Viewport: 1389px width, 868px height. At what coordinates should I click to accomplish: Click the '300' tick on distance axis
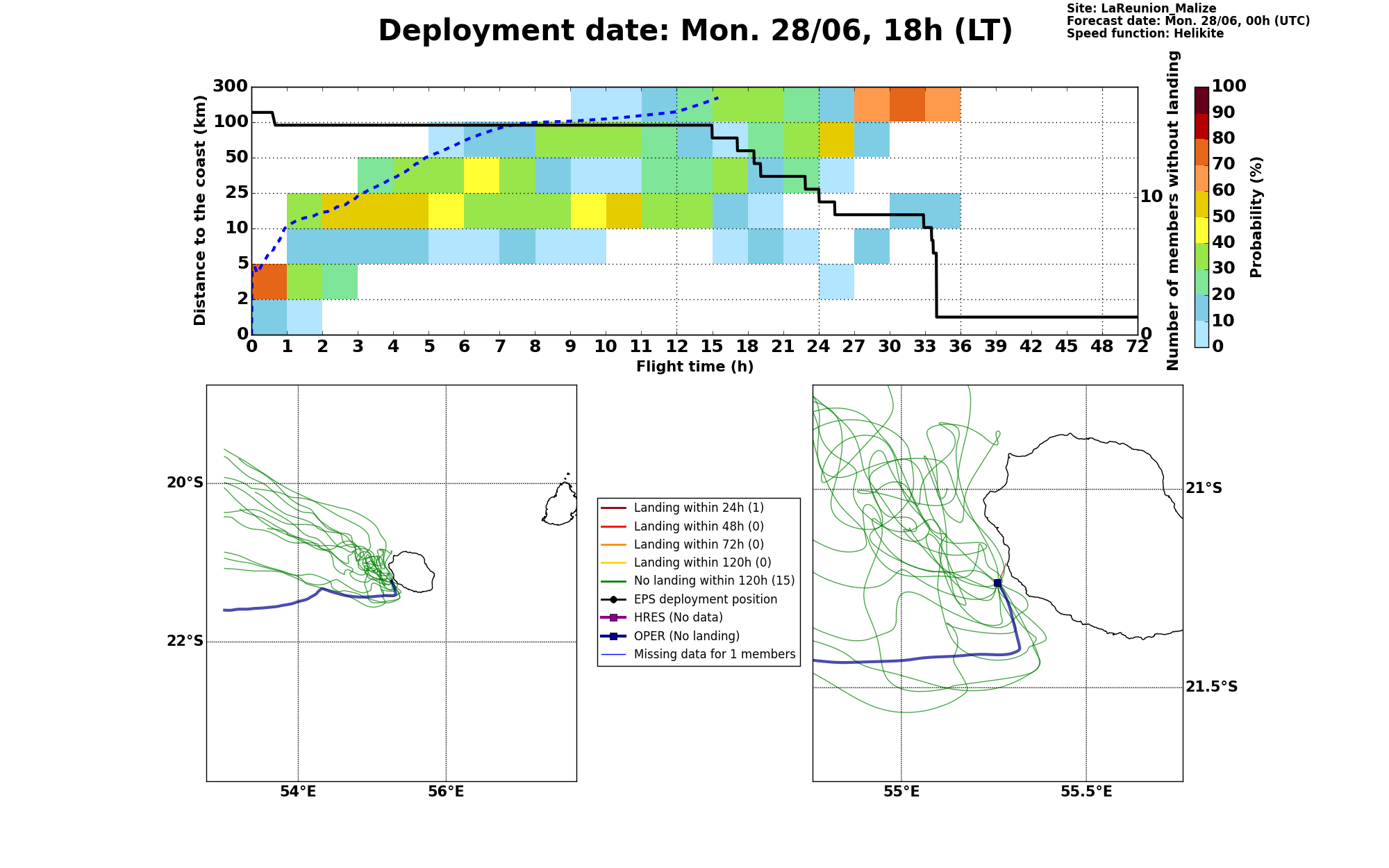[230, 86]
